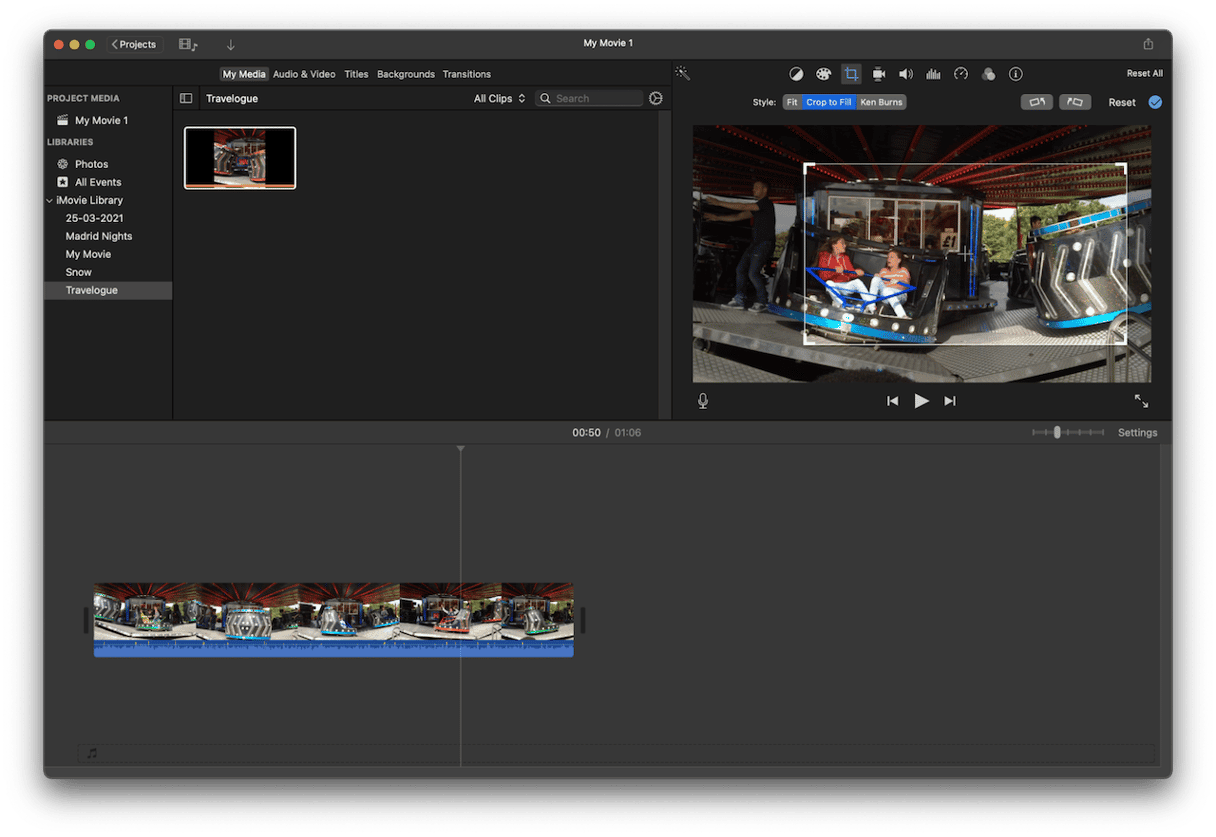Go back to Projects
The width and height of the screenshot is (1216, 837).
pyautogui.click(x=134, y=44)
